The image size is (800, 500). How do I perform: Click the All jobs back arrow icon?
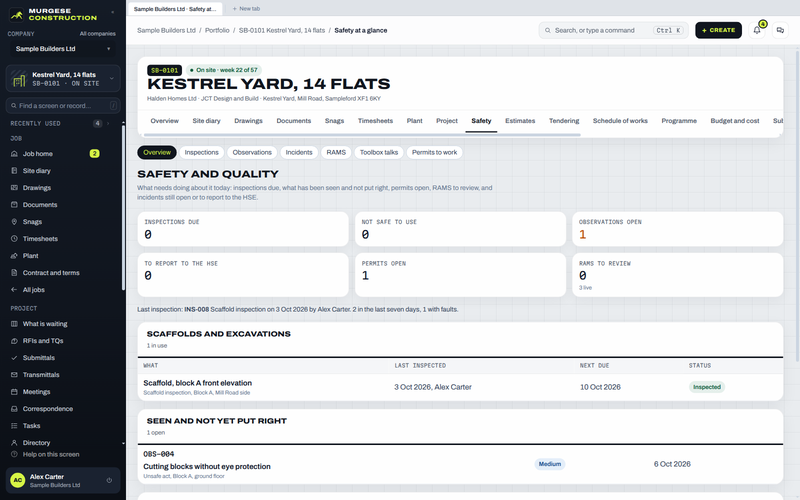pyautogui.click(x=14, y=290)
